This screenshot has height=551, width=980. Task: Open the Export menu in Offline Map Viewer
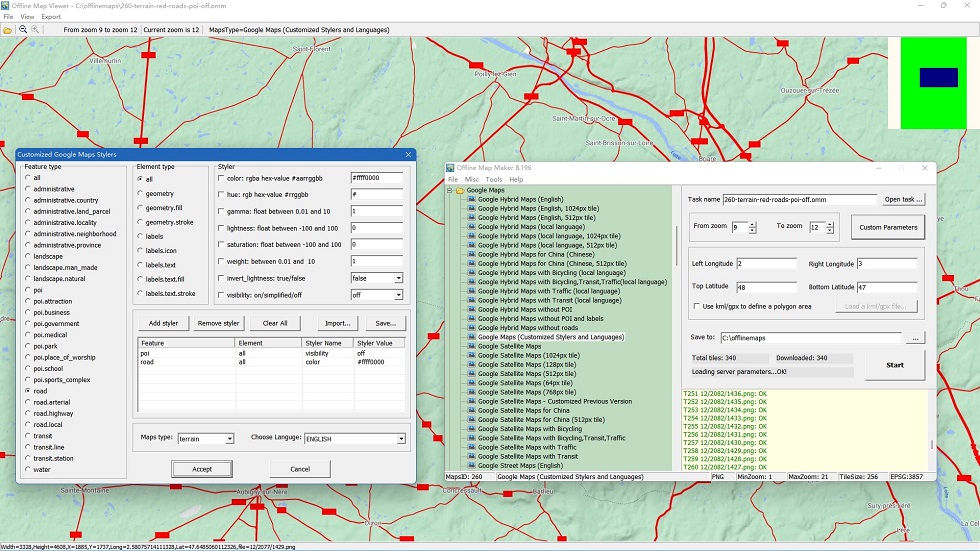[x=51, y=17]
